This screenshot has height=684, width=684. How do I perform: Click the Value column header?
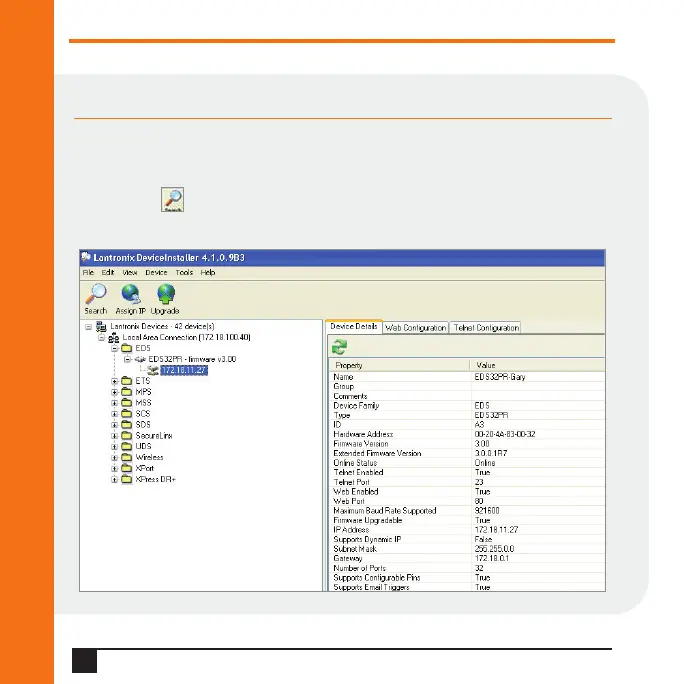point(537,365)
